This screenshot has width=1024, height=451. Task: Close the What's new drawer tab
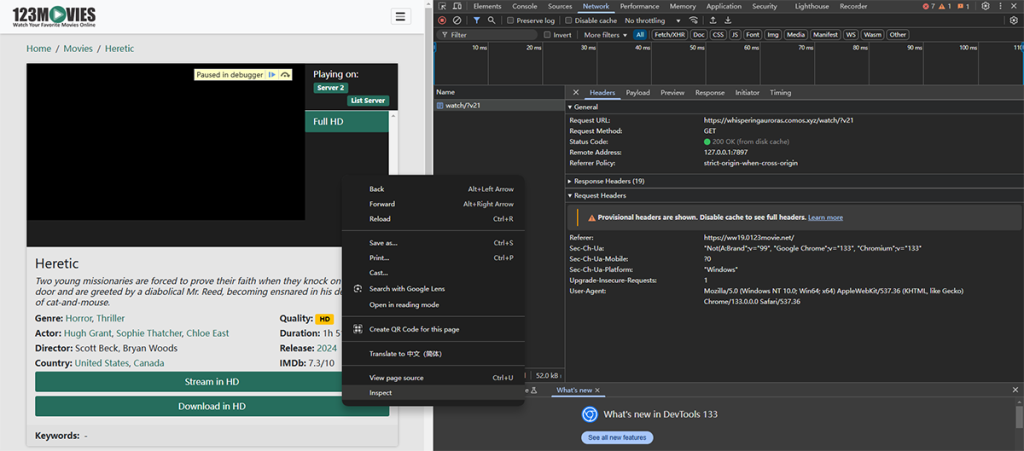[x=597, y=390]
